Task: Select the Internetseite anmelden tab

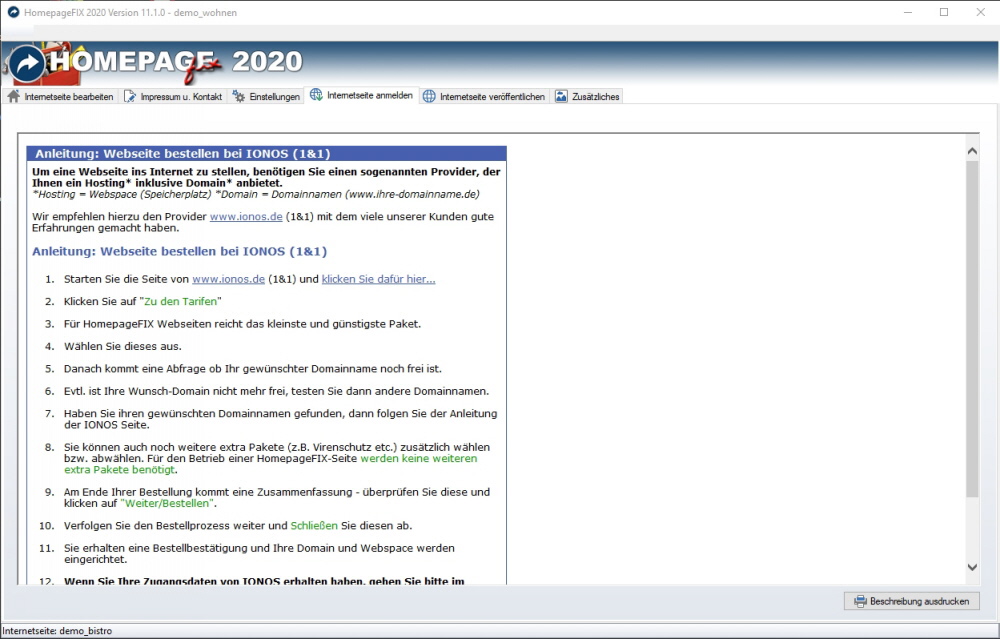Action: (361, 95)
